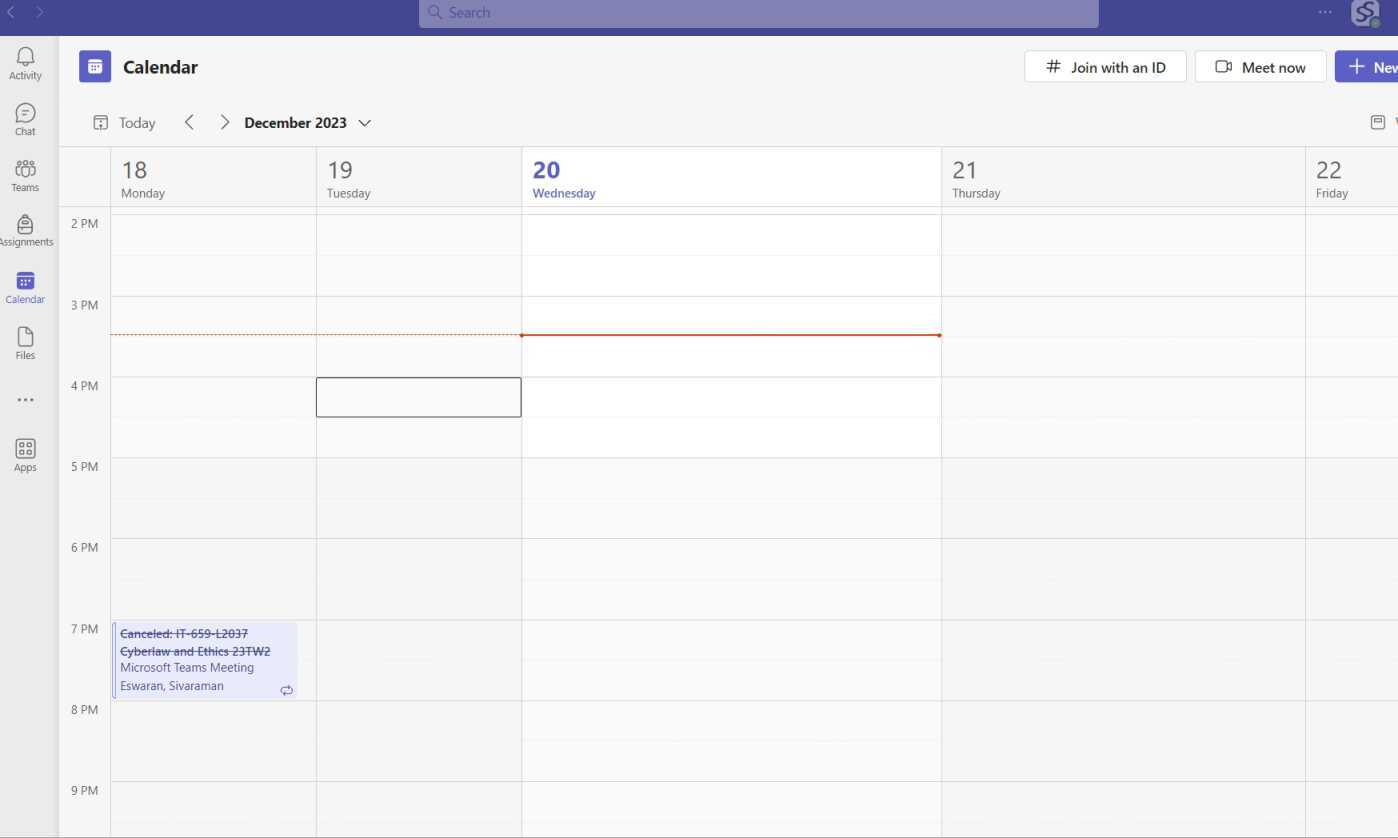Select the highlighted Tuesday 4 PM slot
Screen dimensions: 1398x838
click(418, 397)
